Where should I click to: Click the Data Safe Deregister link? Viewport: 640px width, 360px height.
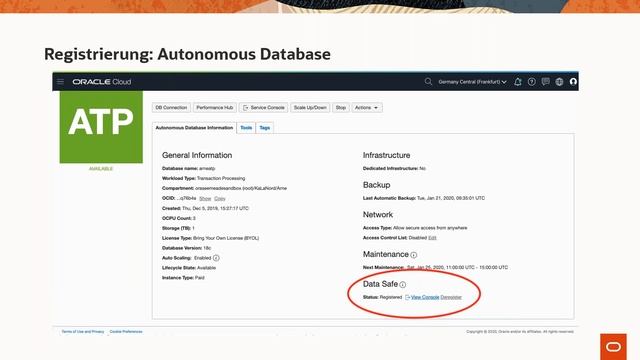coord(451,297)
